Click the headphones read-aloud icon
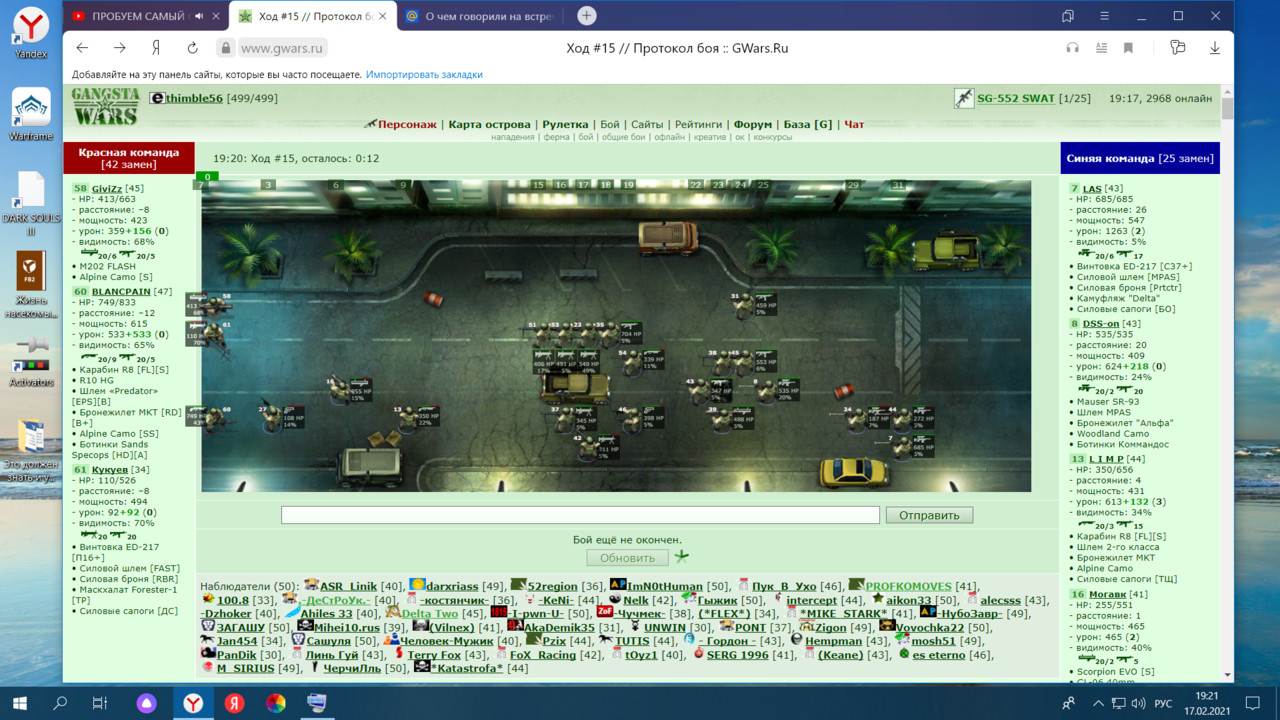 tap(1073, 48)
